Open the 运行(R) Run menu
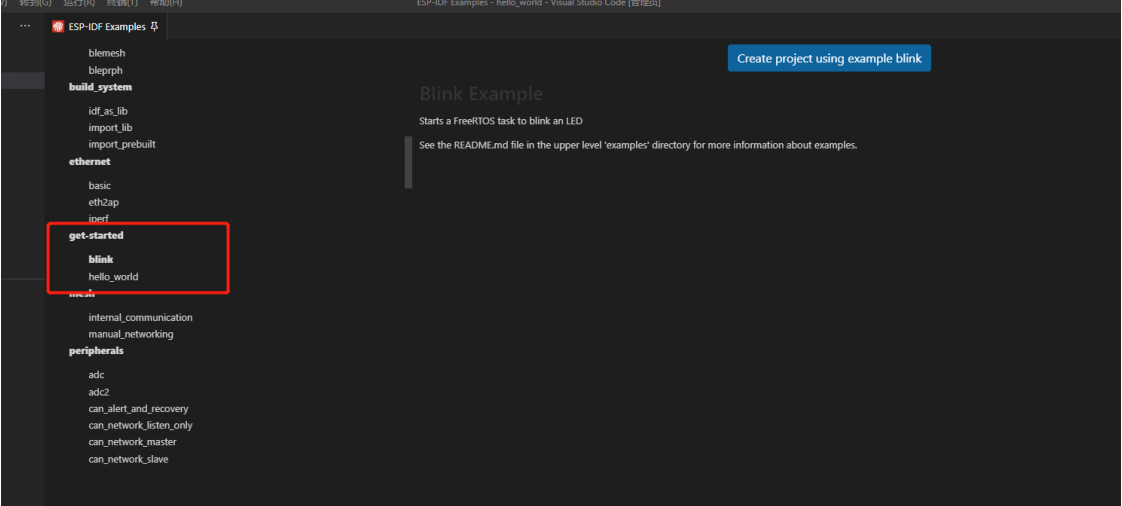Screen dimensions: 1122x506 pos(79,3)
